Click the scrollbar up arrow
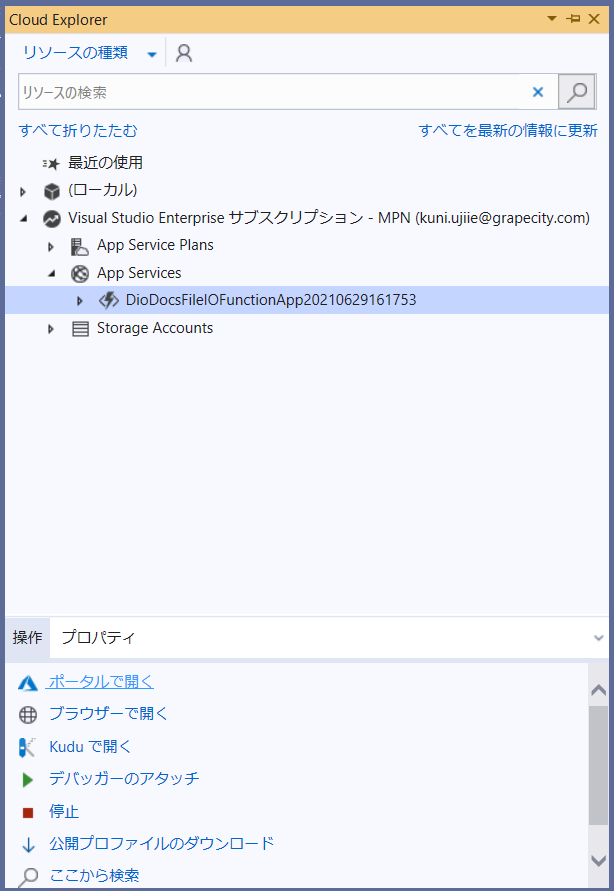Screen dimensions: 614x891 point(598,690)
